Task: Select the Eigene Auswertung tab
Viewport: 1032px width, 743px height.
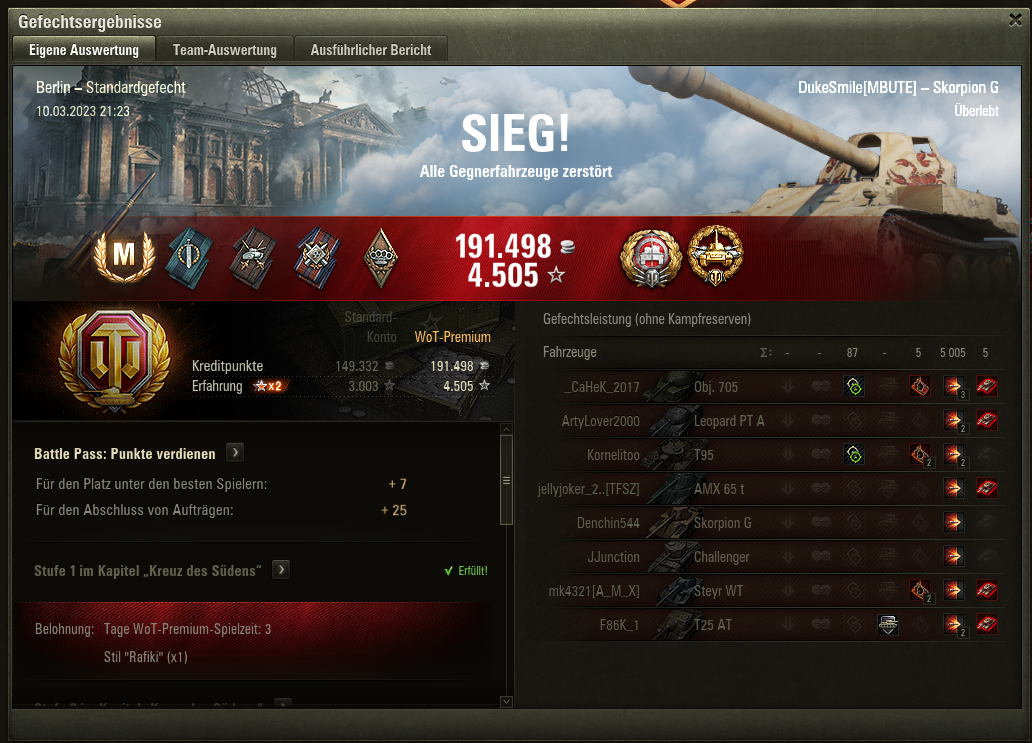Action: point(84,50)
